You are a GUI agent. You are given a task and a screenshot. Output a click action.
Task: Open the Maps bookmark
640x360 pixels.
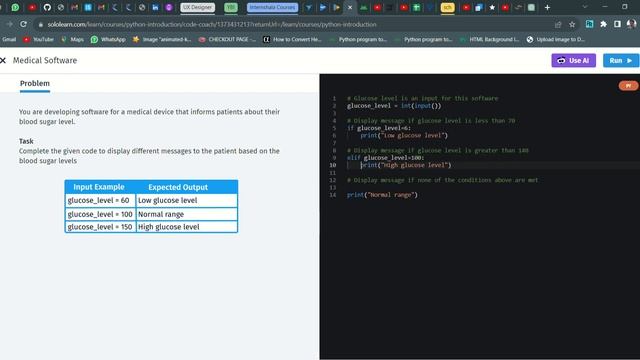coord(72,40)
